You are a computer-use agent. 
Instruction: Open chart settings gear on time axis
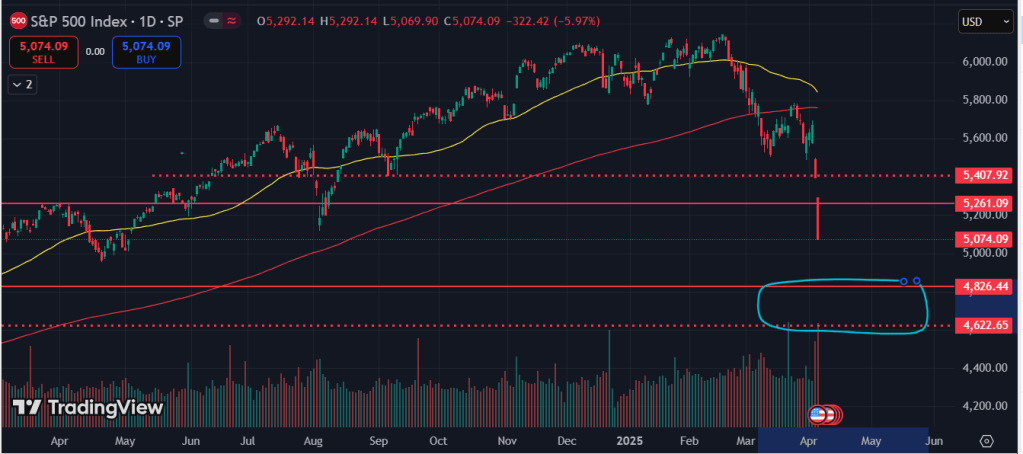tap(986, 440)
